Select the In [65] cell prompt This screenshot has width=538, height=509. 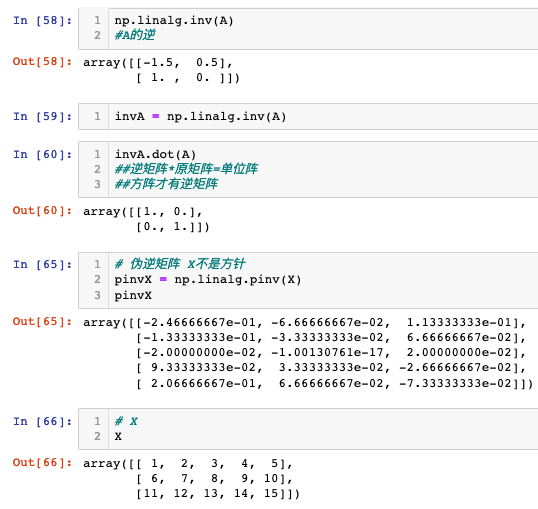coord(43,265)
